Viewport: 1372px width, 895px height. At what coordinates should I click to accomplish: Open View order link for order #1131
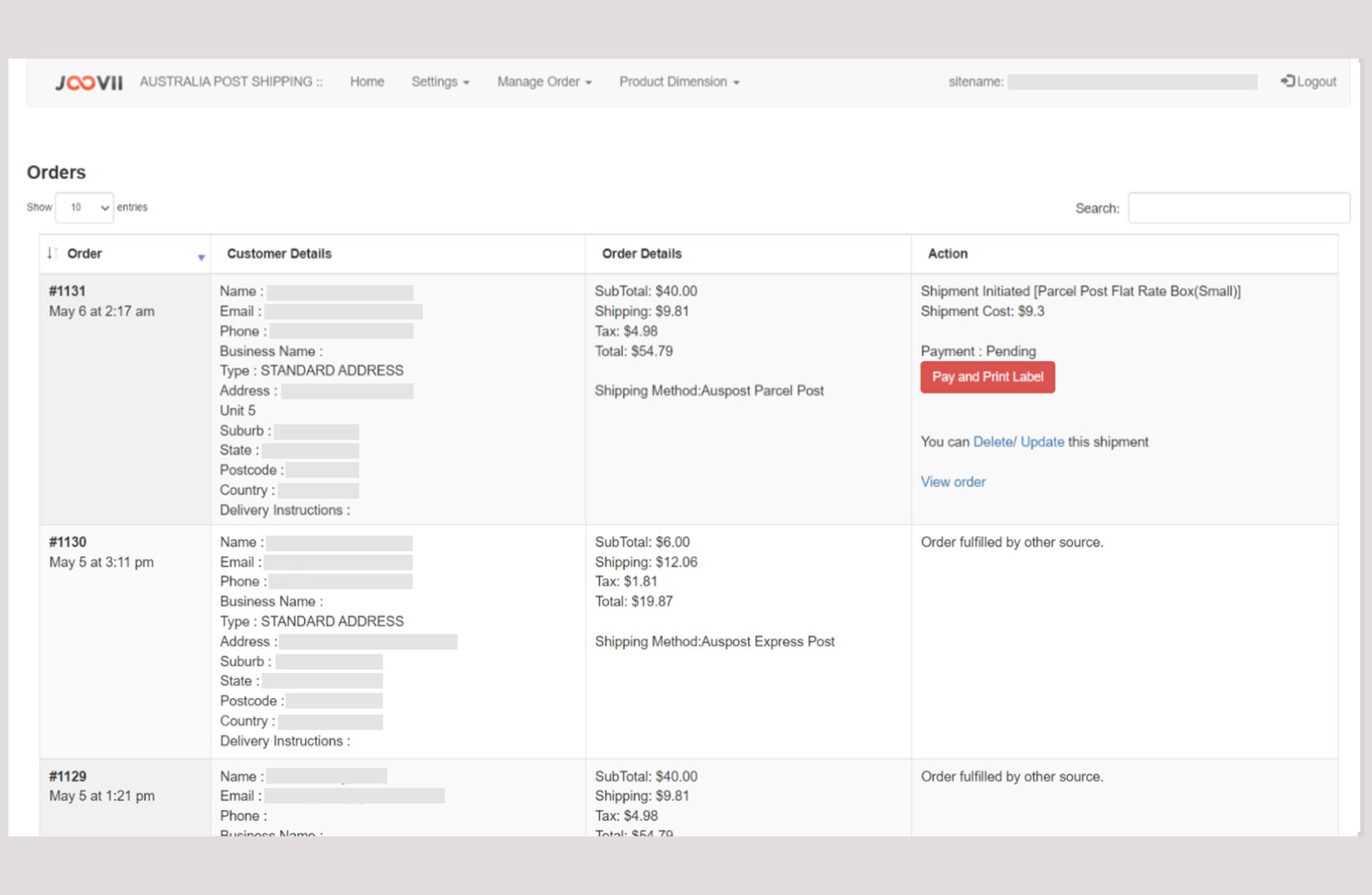(952, 482)
